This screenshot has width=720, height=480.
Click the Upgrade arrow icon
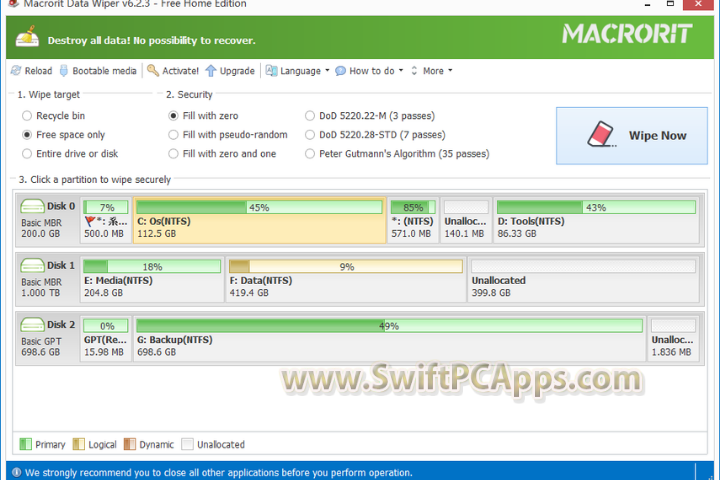pos(211,71)
